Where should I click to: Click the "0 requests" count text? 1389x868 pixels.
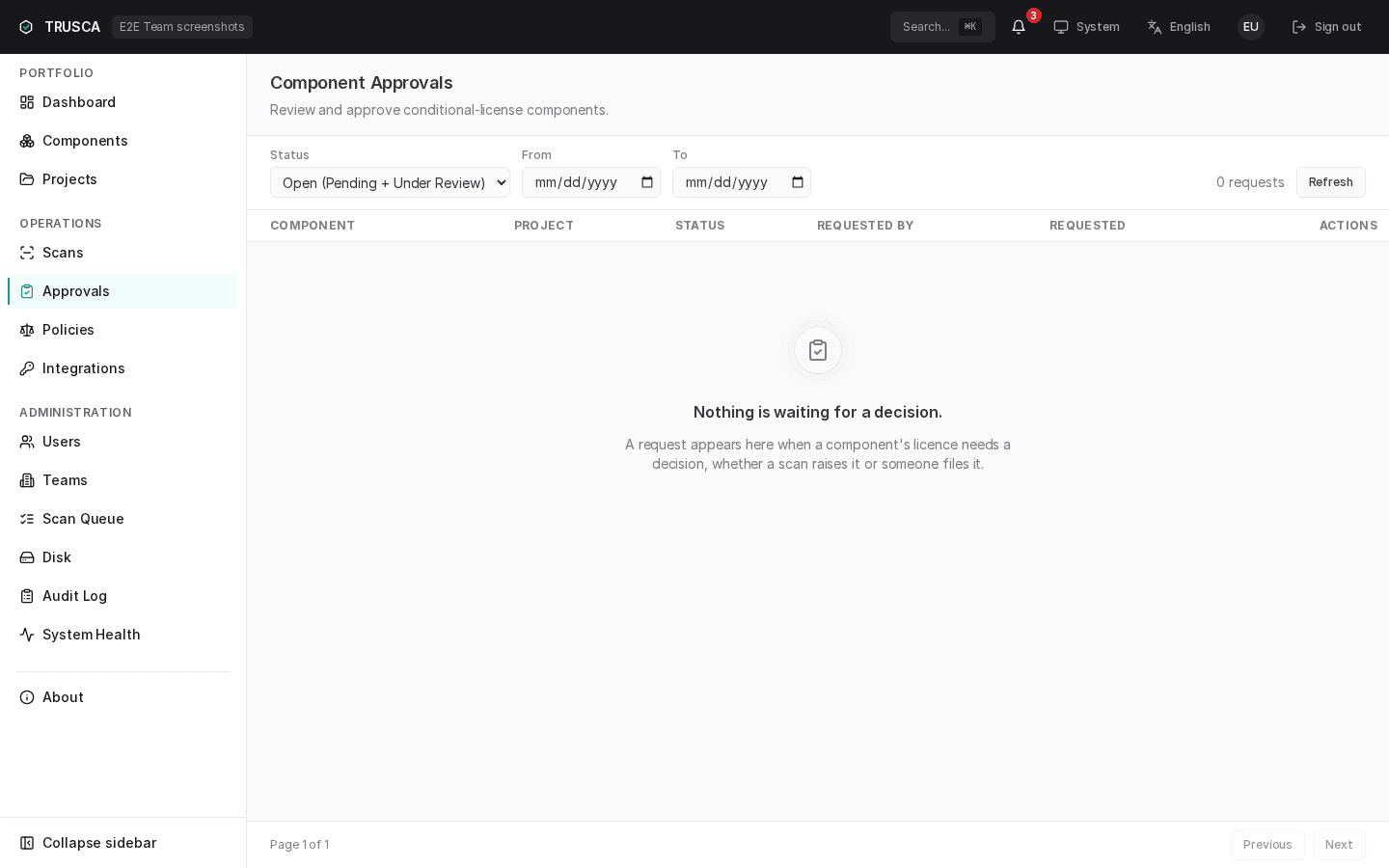pos(1250,182)
